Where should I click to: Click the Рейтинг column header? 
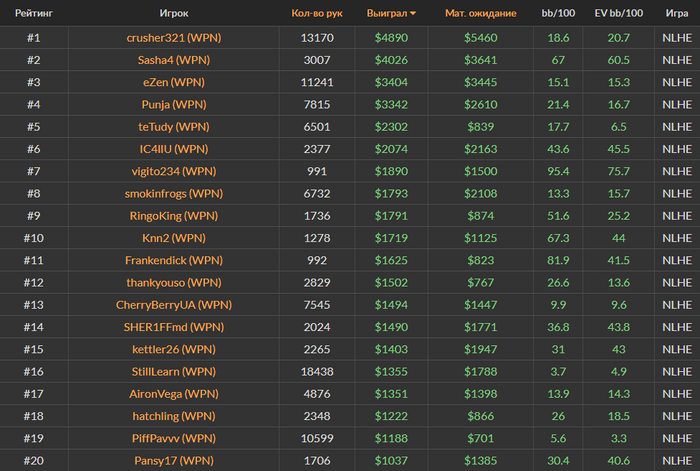point(34,13)
